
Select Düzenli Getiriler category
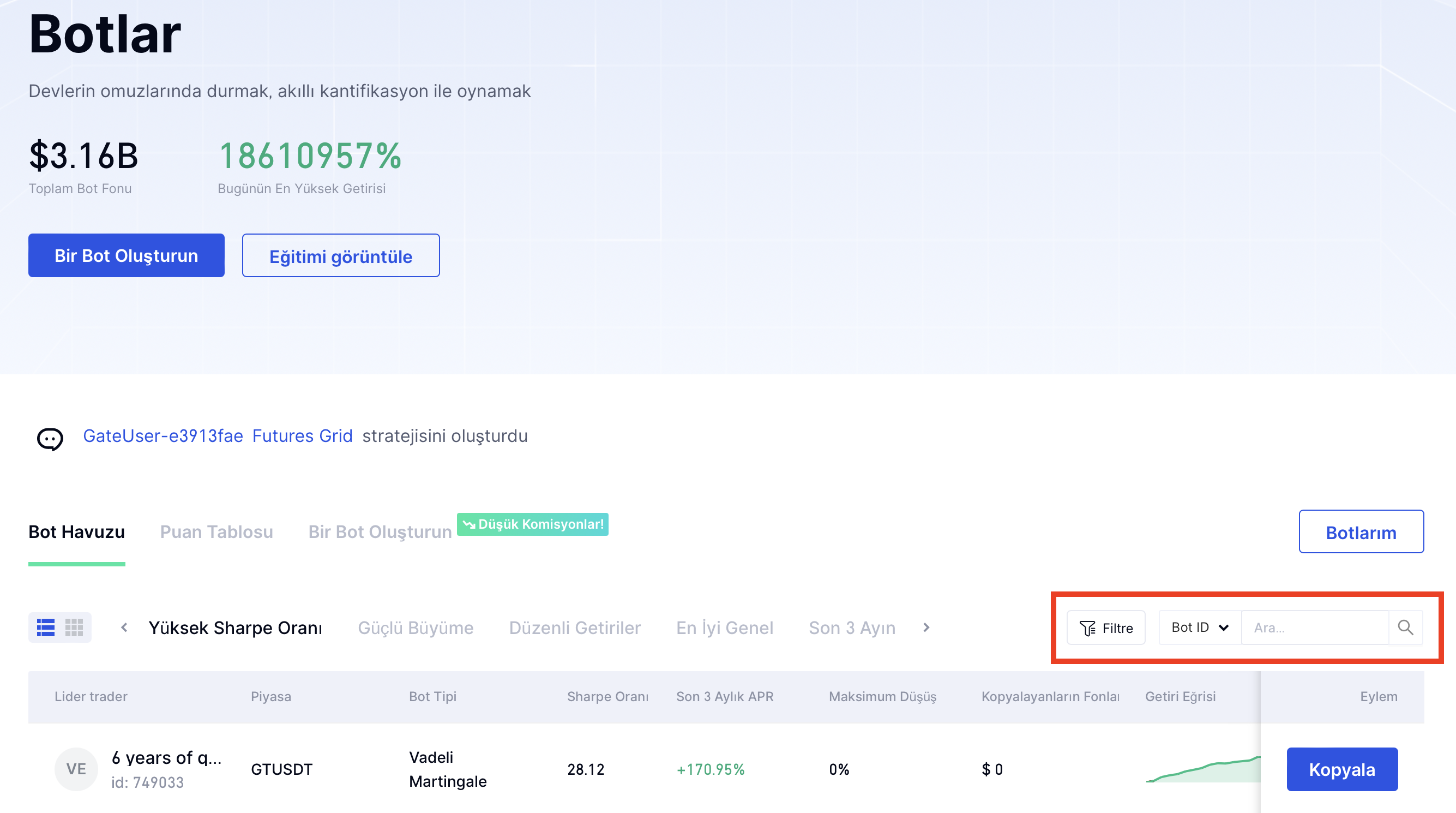point(575,627)
